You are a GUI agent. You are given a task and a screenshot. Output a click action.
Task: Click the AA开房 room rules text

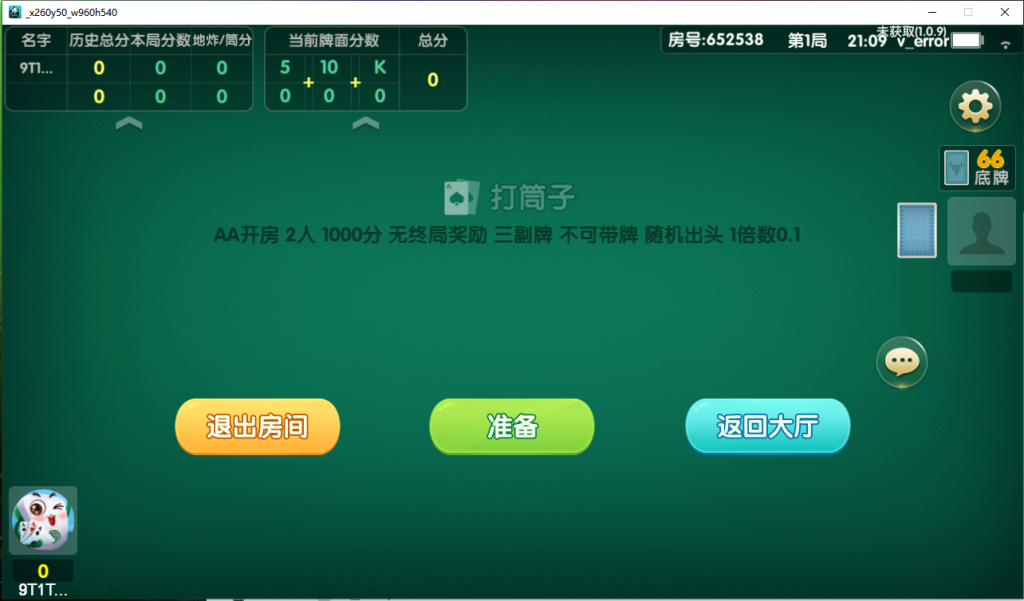tap(511, 237)
